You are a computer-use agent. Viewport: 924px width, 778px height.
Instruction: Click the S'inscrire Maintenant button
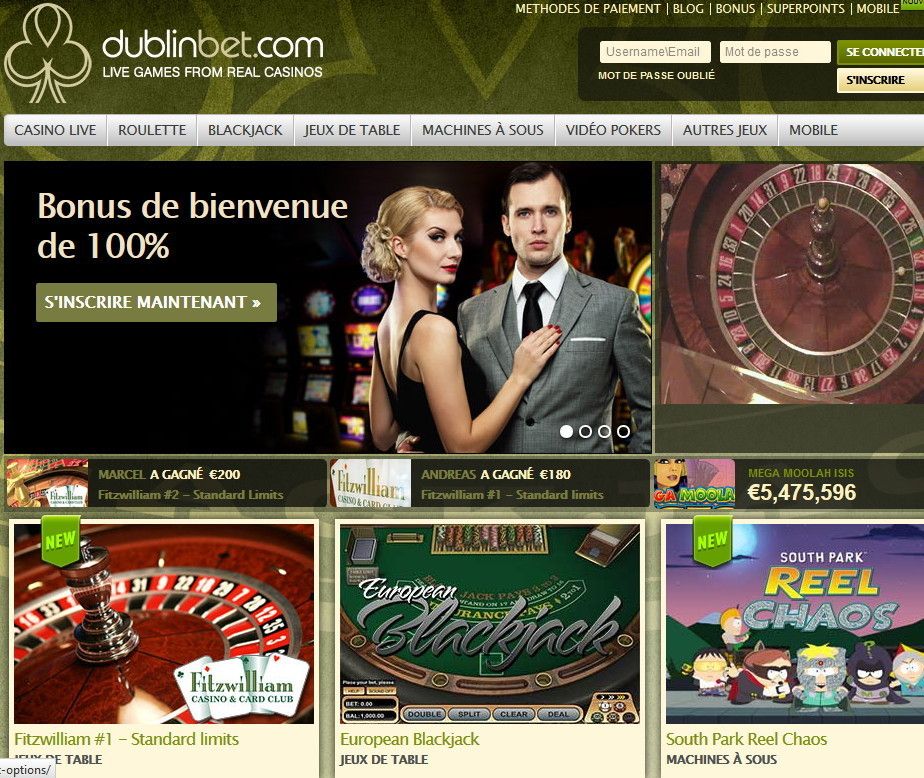[156, 302]
